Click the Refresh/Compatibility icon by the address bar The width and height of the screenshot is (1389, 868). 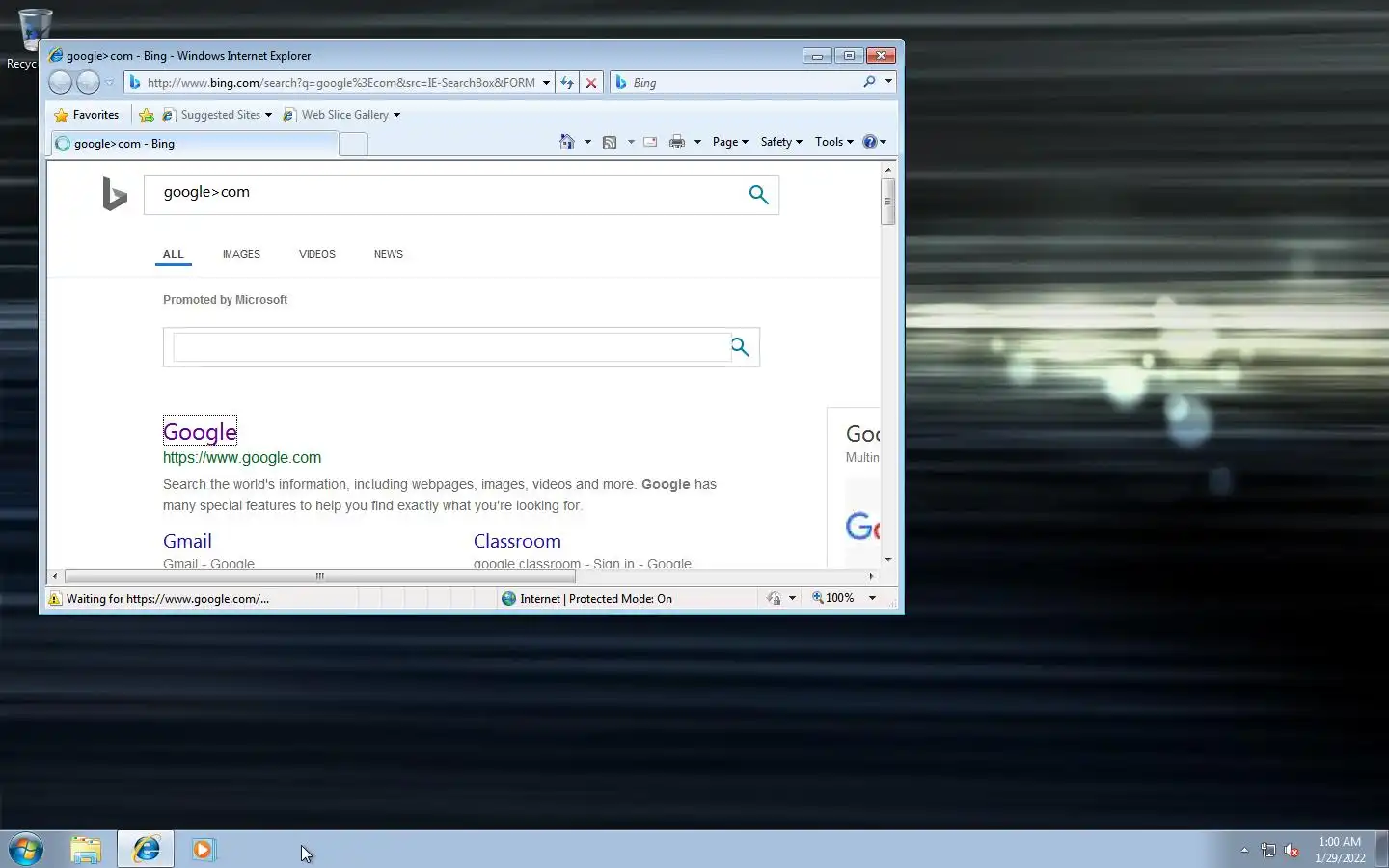tap(567, 83)
